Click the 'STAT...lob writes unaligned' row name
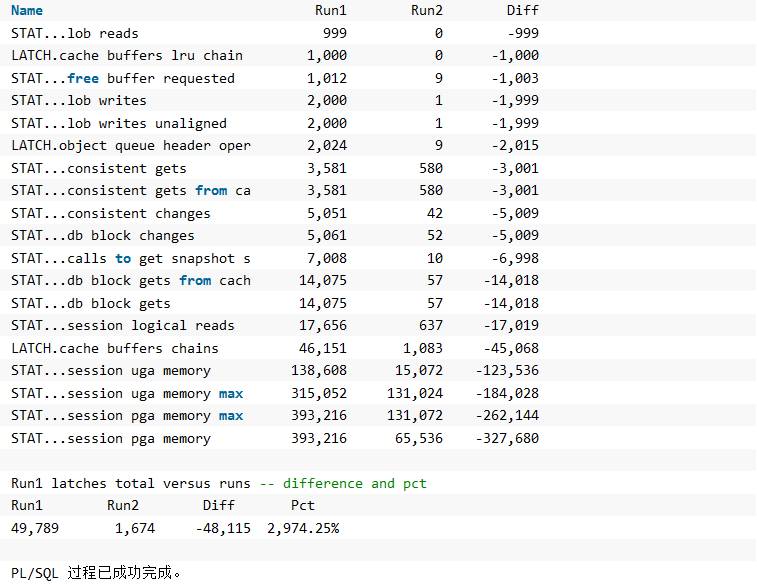757x584 pixels. click(119, 124)
